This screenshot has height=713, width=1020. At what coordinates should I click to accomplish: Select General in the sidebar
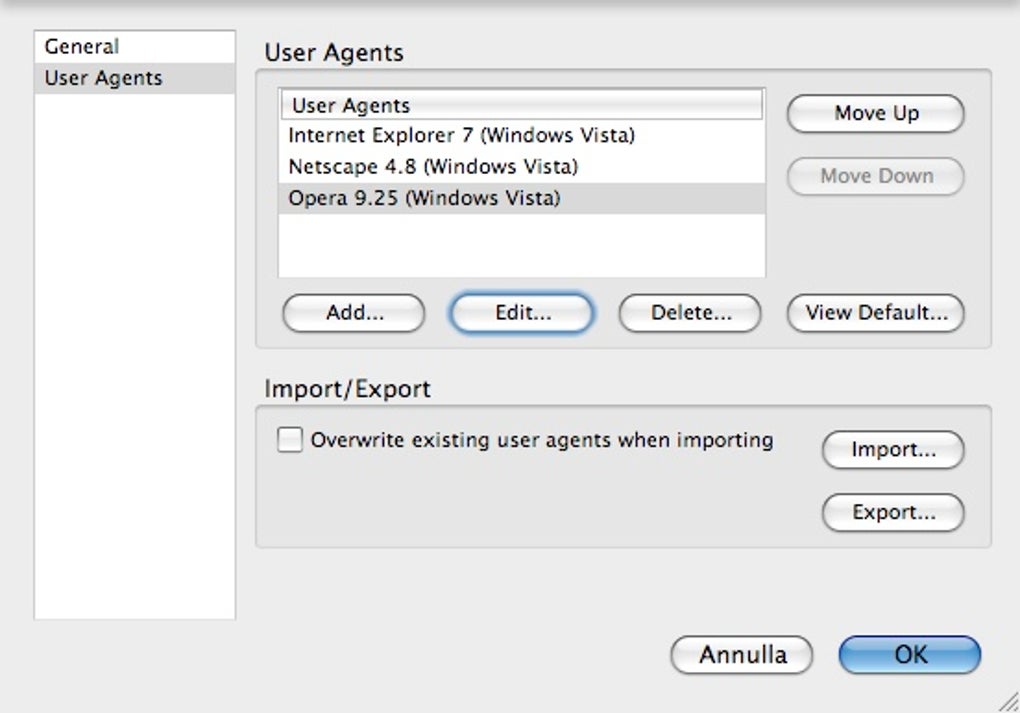(82, 47)
